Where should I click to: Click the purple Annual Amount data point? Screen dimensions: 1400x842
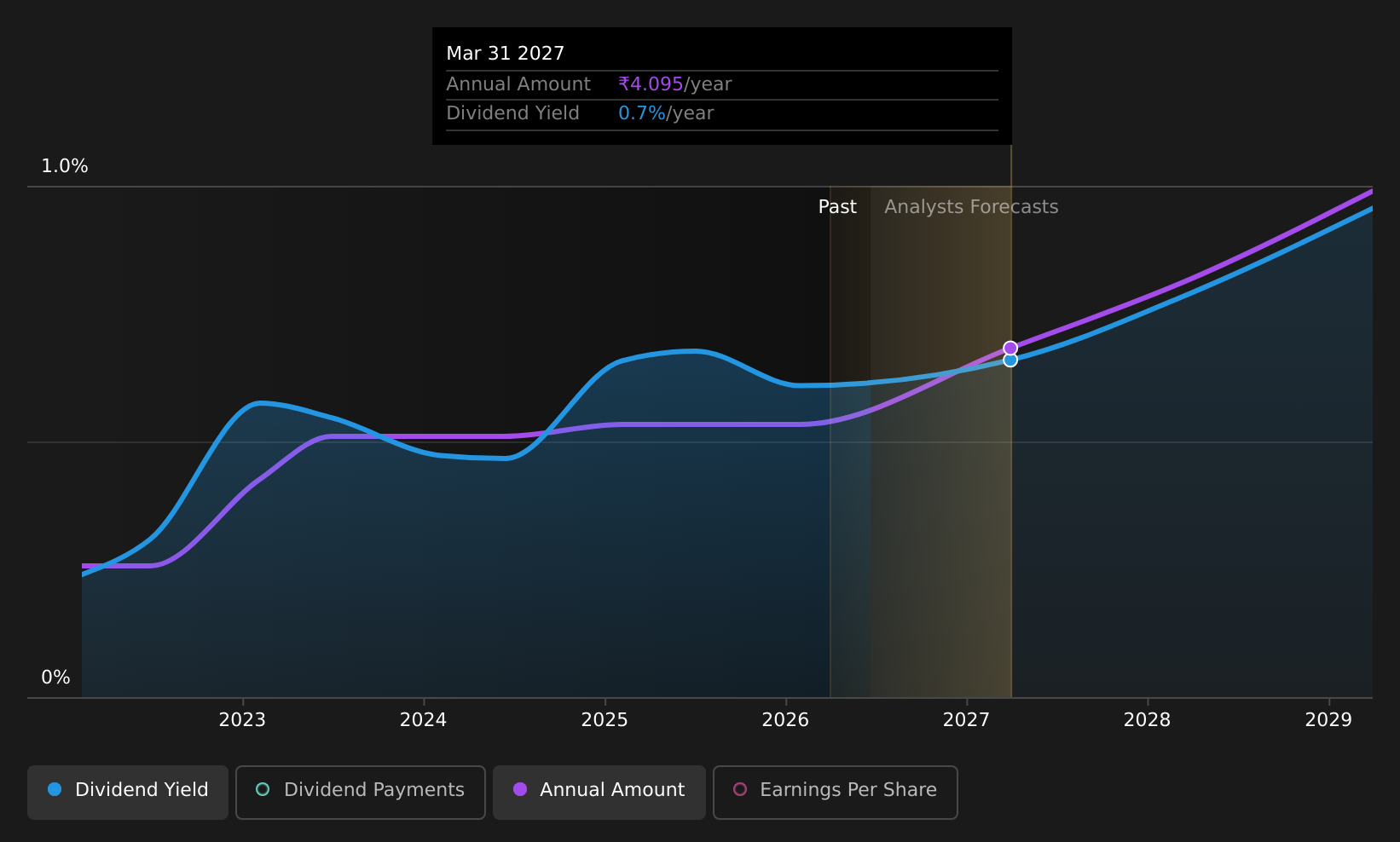(1010, 348)
